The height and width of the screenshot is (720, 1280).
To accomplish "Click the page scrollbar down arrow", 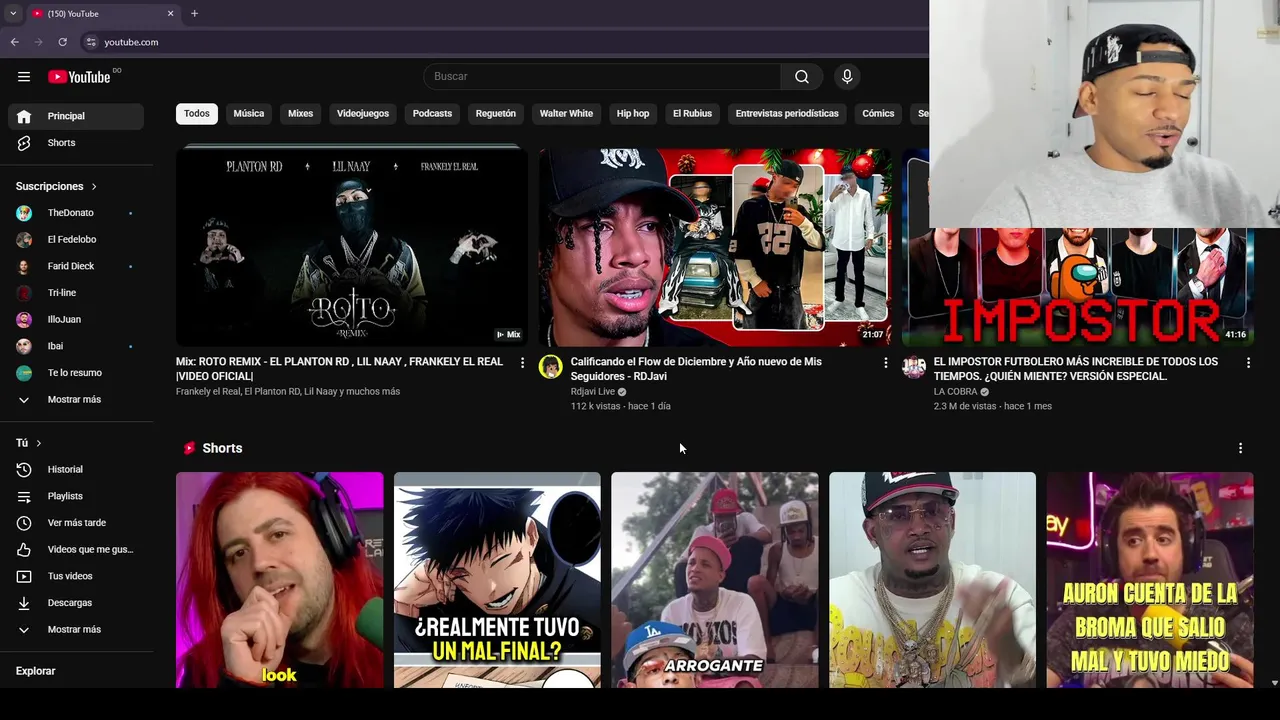I will pyautogui.click(x=1274, y=683).
